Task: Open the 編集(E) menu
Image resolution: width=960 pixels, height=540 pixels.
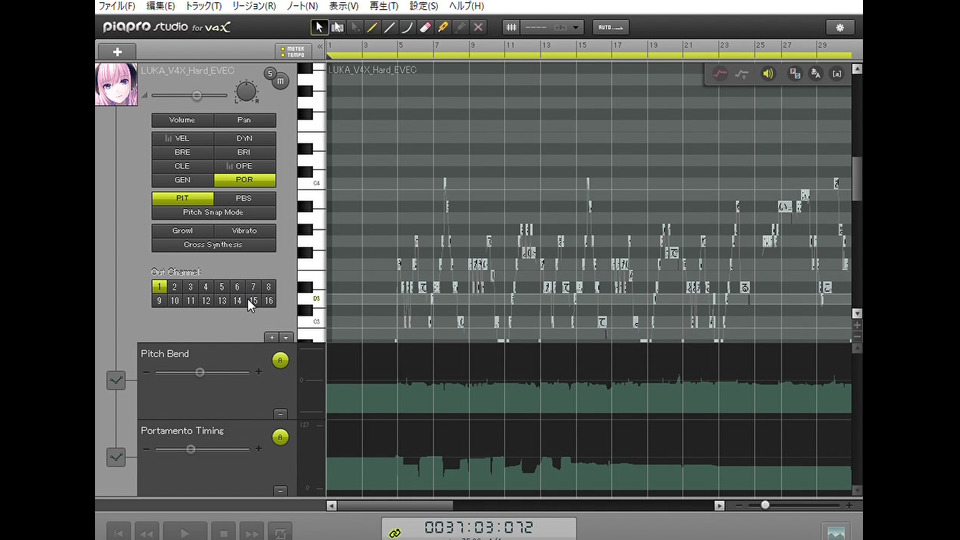Action: coord(160,6)
